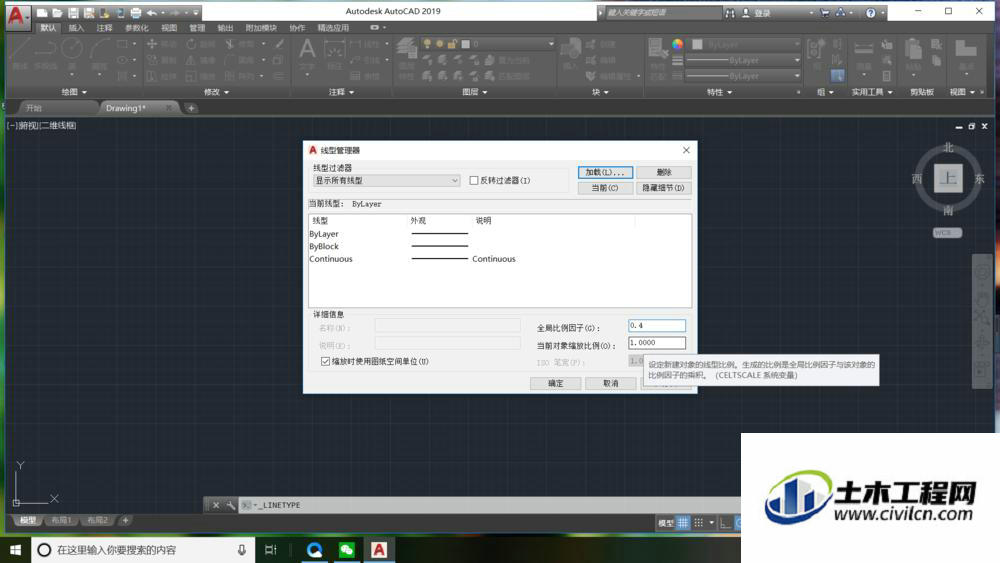Switch to the 插入 ribbon tab

click(x=76, y=28)
